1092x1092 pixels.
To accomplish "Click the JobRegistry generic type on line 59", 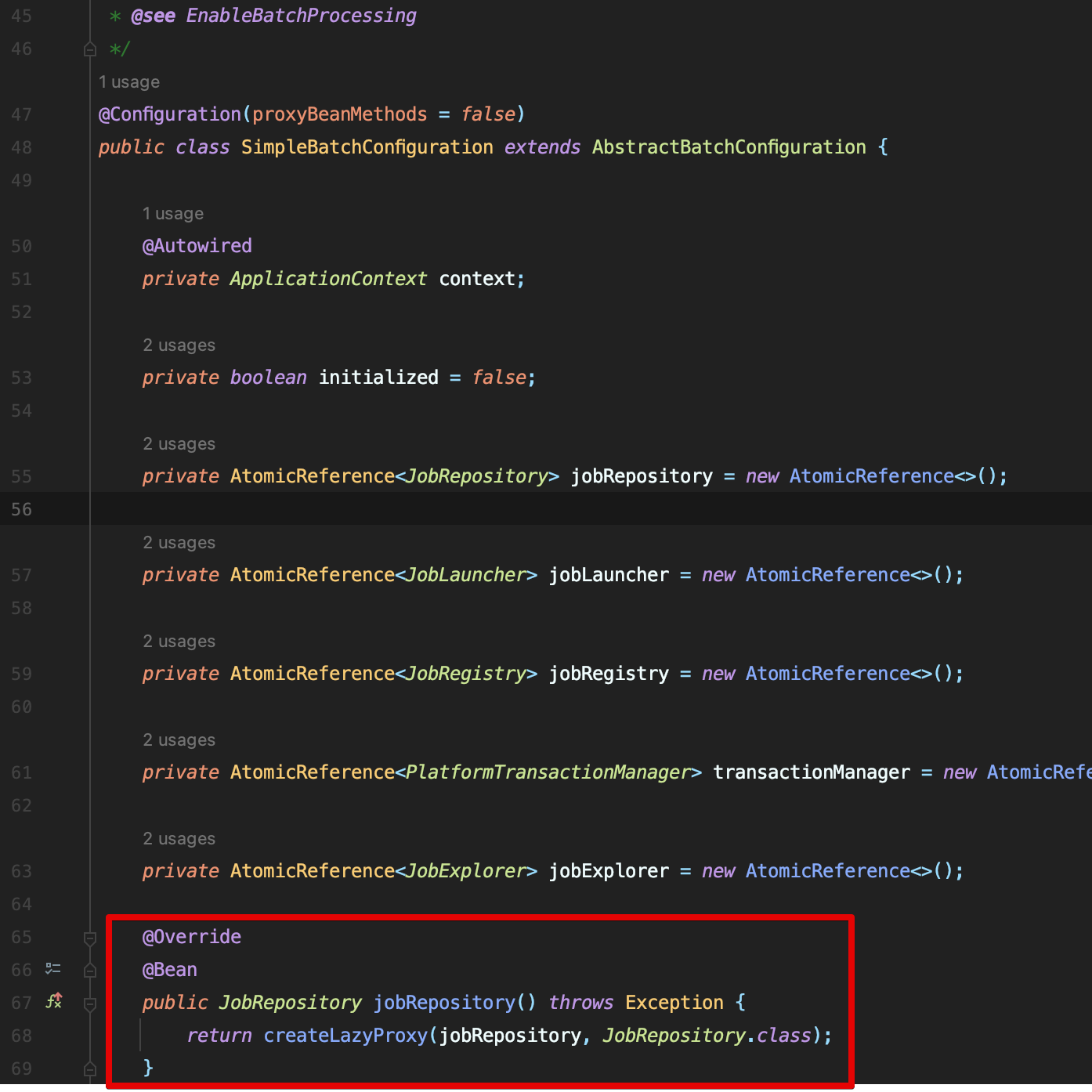I will point(466,674).
